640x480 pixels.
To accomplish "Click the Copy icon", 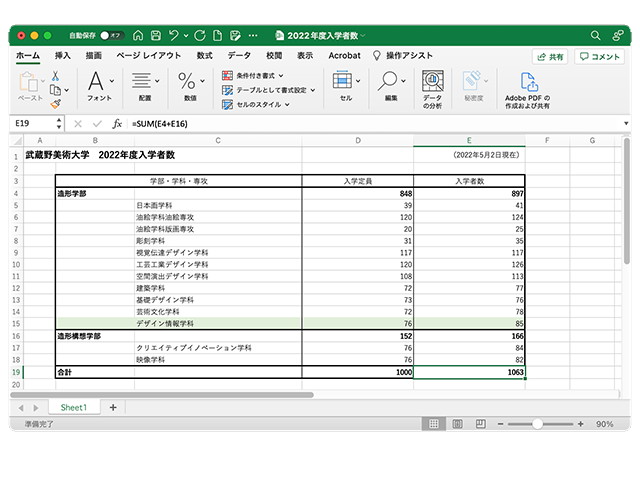I will [x=56, y=90].
